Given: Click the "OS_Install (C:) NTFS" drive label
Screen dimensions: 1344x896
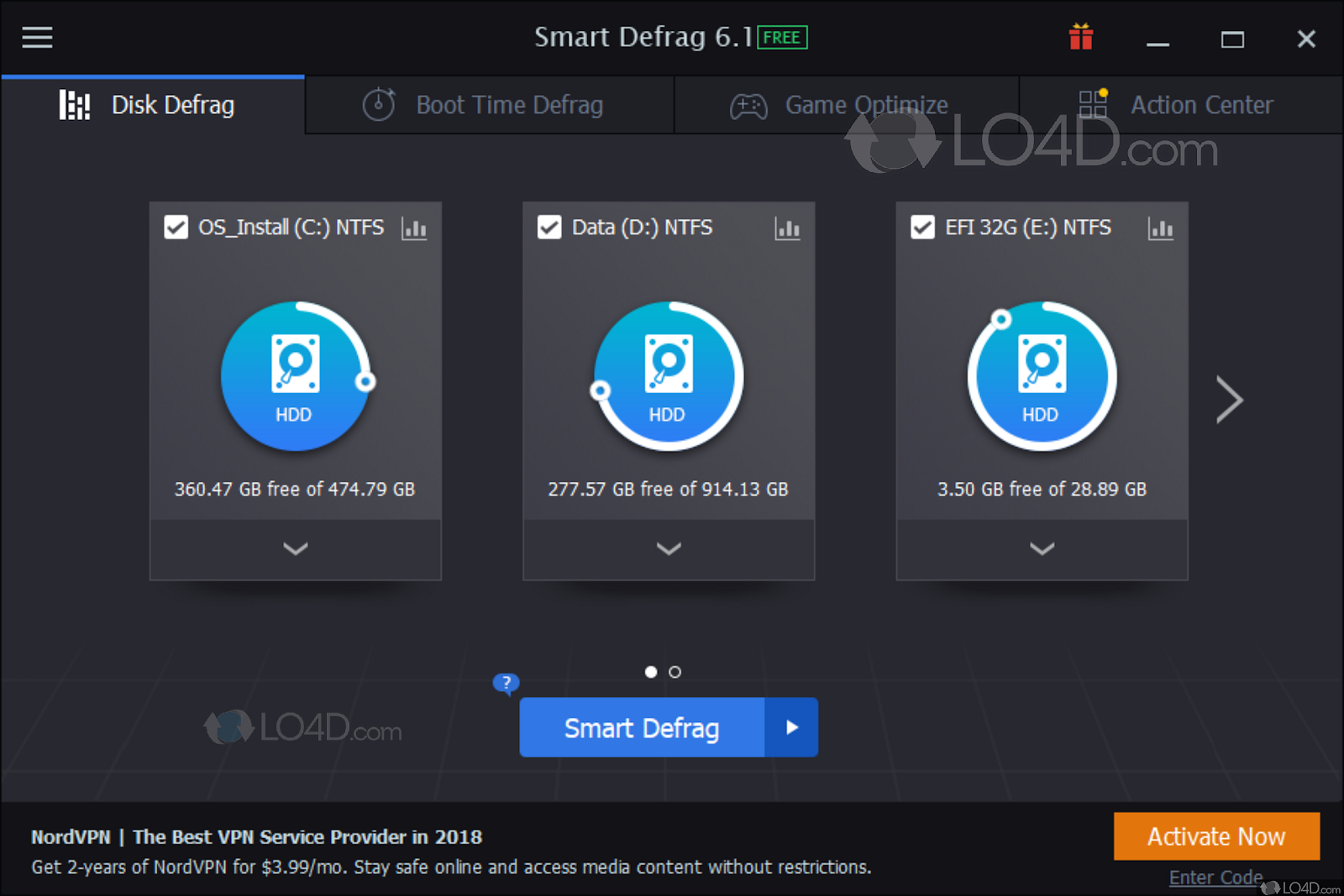Looking at the screenshot, I should pos(291,228).
